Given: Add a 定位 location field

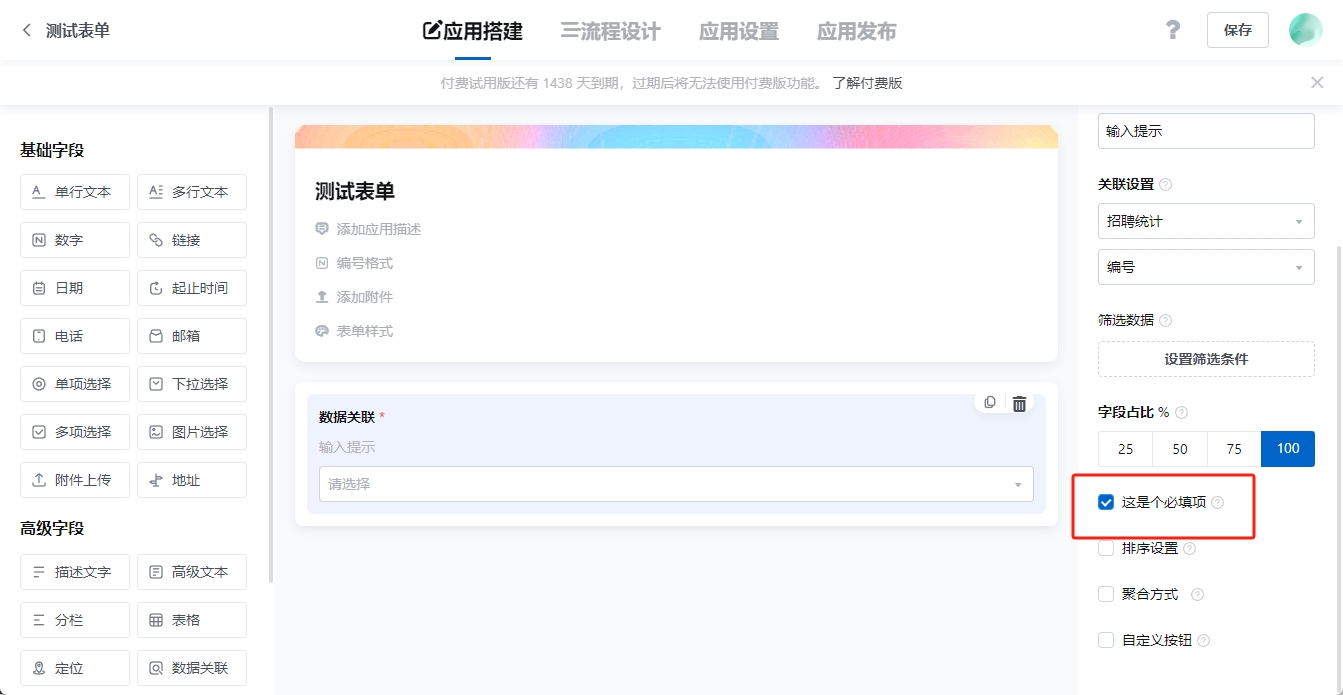Looking at the screenshot, I should click(x=74, y=667).
